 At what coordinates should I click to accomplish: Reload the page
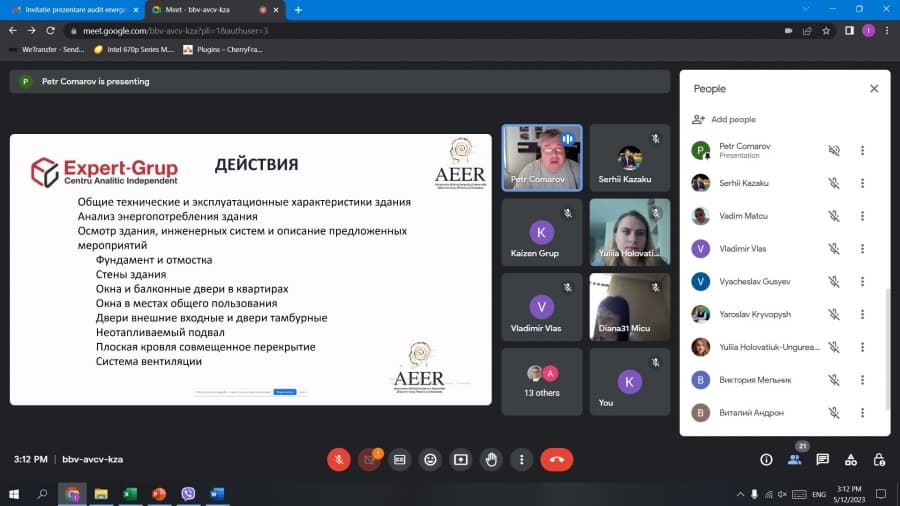(51, 30)
